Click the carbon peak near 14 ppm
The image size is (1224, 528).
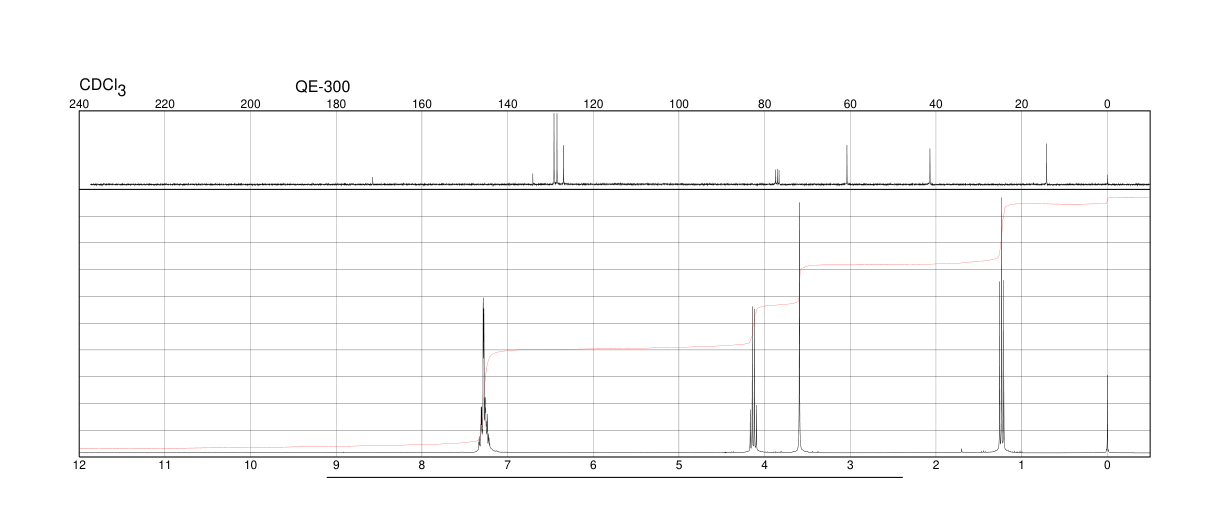click(1047, 164)
